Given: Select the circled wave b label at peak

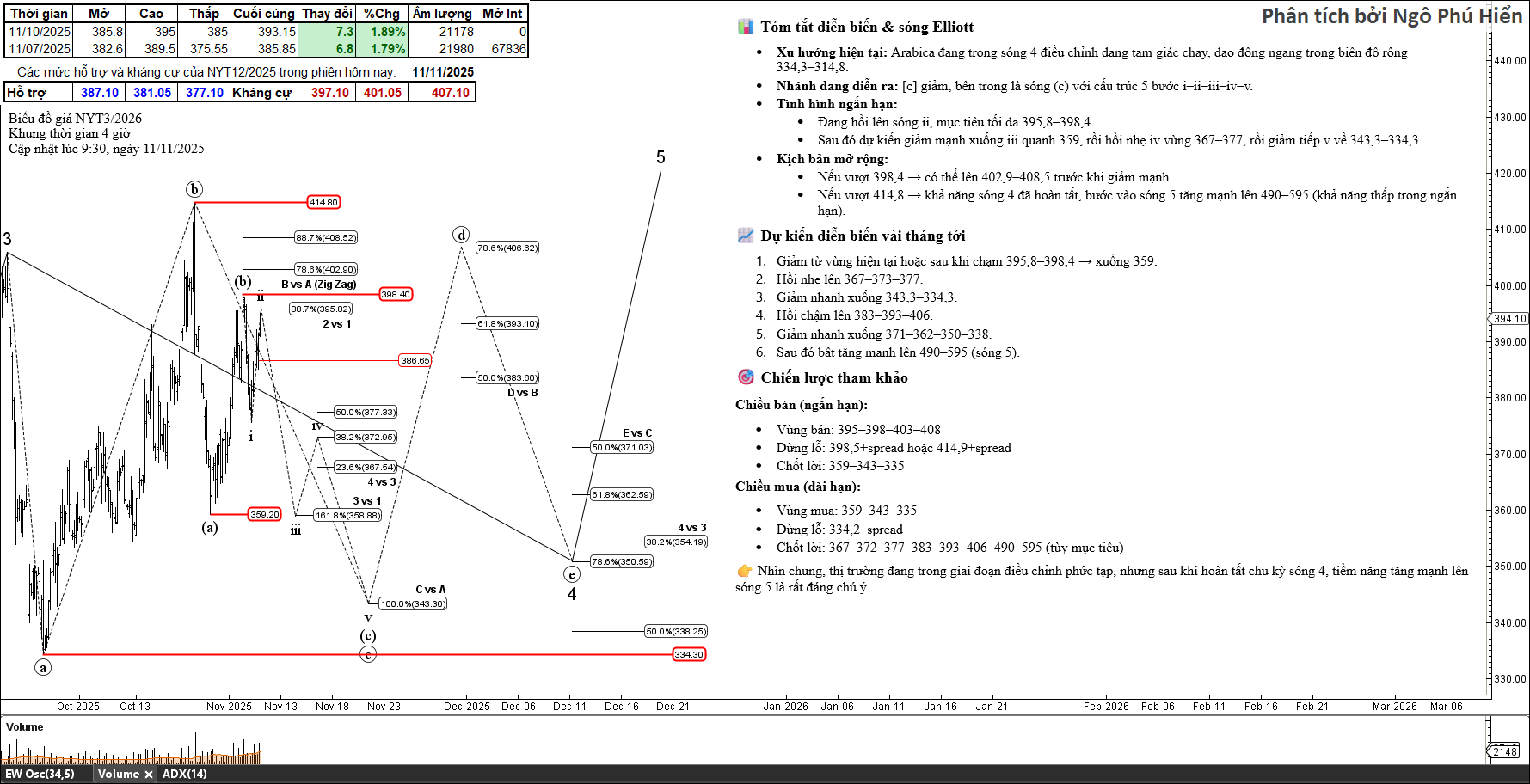Looking at the screenshot, I should (x=195, y=189).
